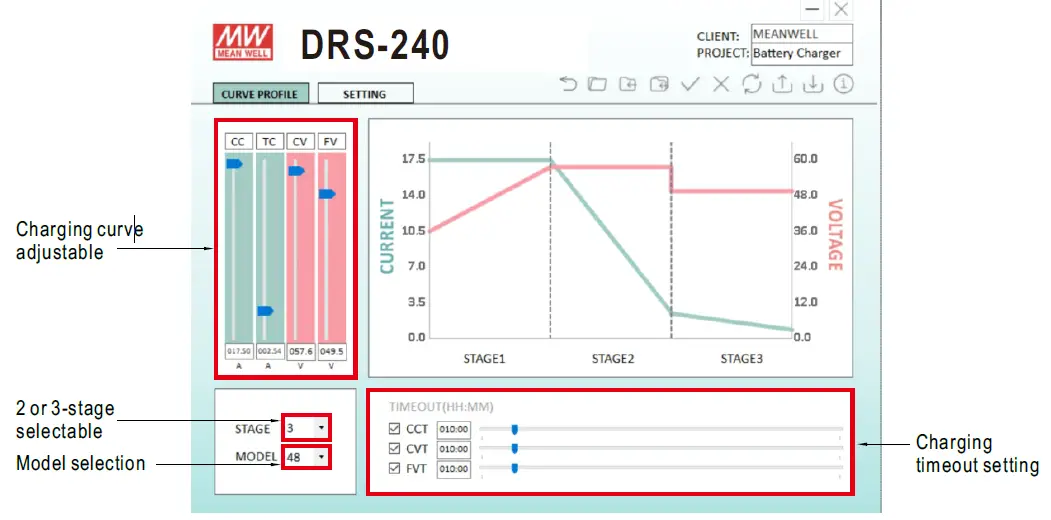Click the 60.0 voltage axis value
Image resolution: width=1051 pixels, height=520 pixels.
(805, 159)
